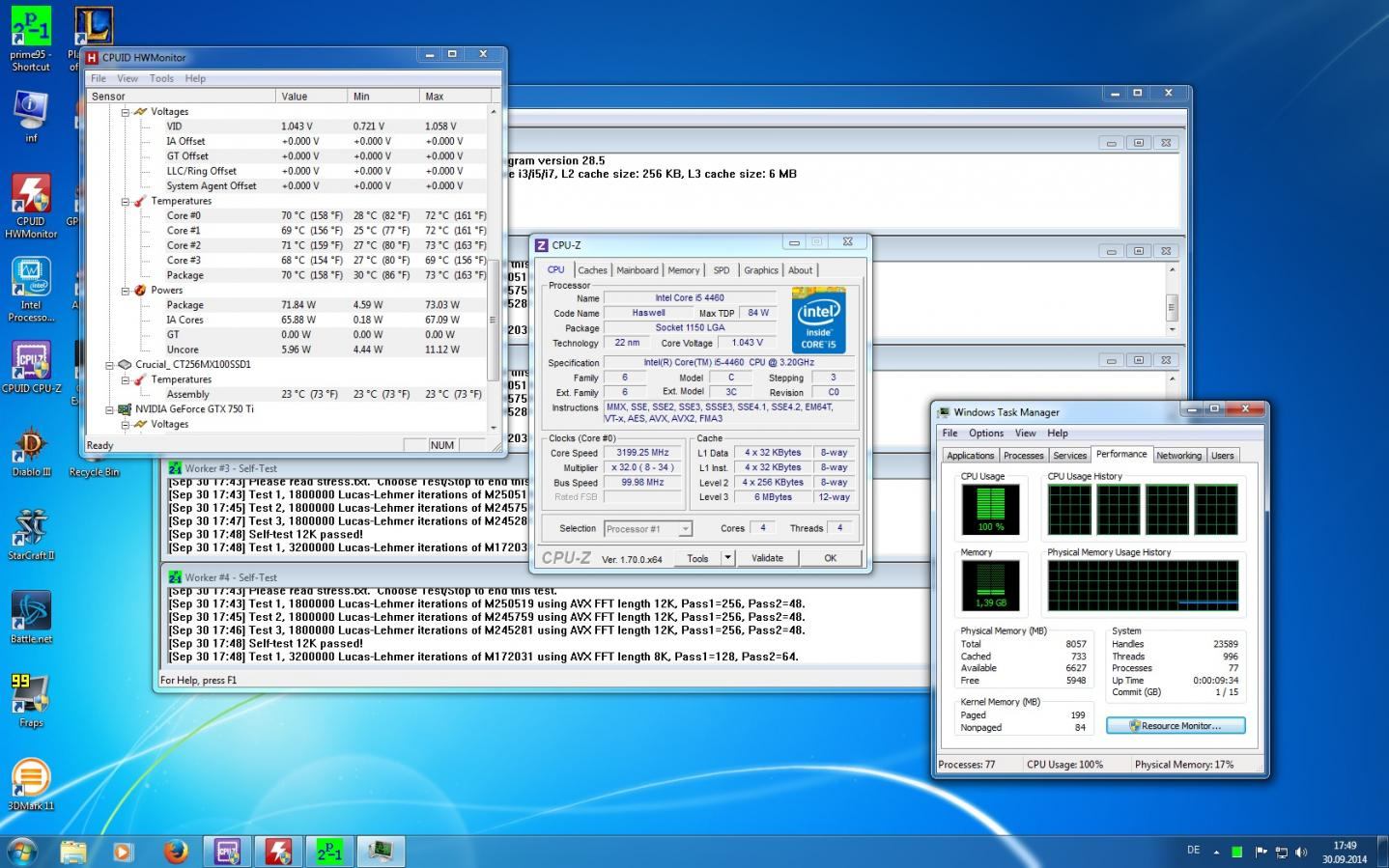Click the Tools button in CPU-Z
Image resolution: width=1389 pixels, height=868 pixels.
click(697, 558)
